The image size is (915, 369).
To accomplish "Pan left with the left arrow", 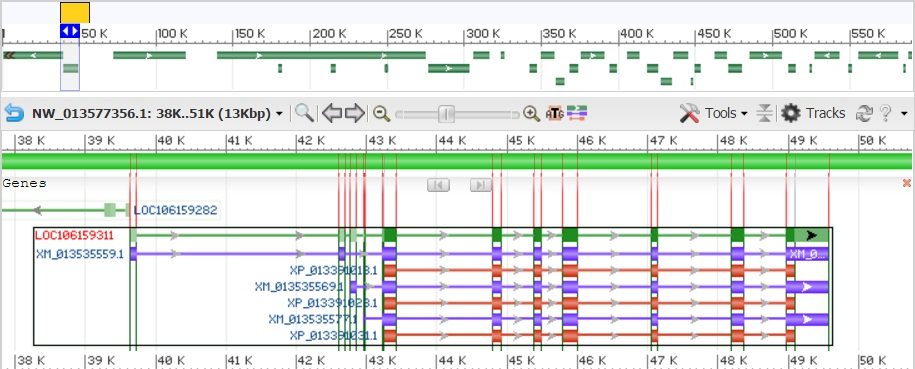I will [x=332, y=113].
